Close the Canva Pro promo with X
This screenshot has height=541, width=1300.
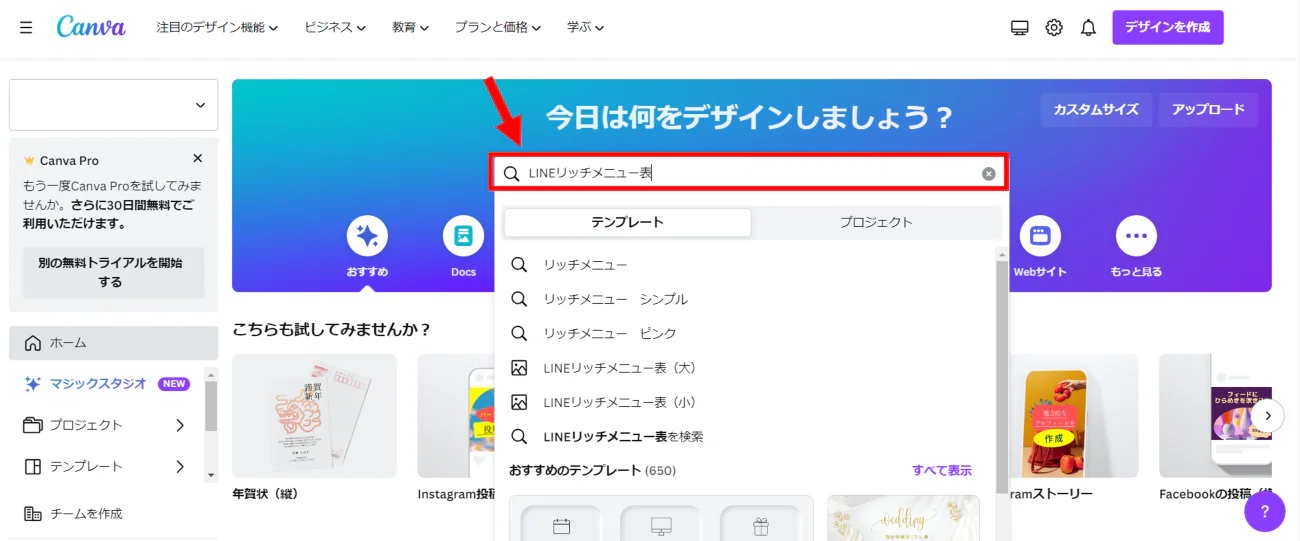click(x=197, y=158)
